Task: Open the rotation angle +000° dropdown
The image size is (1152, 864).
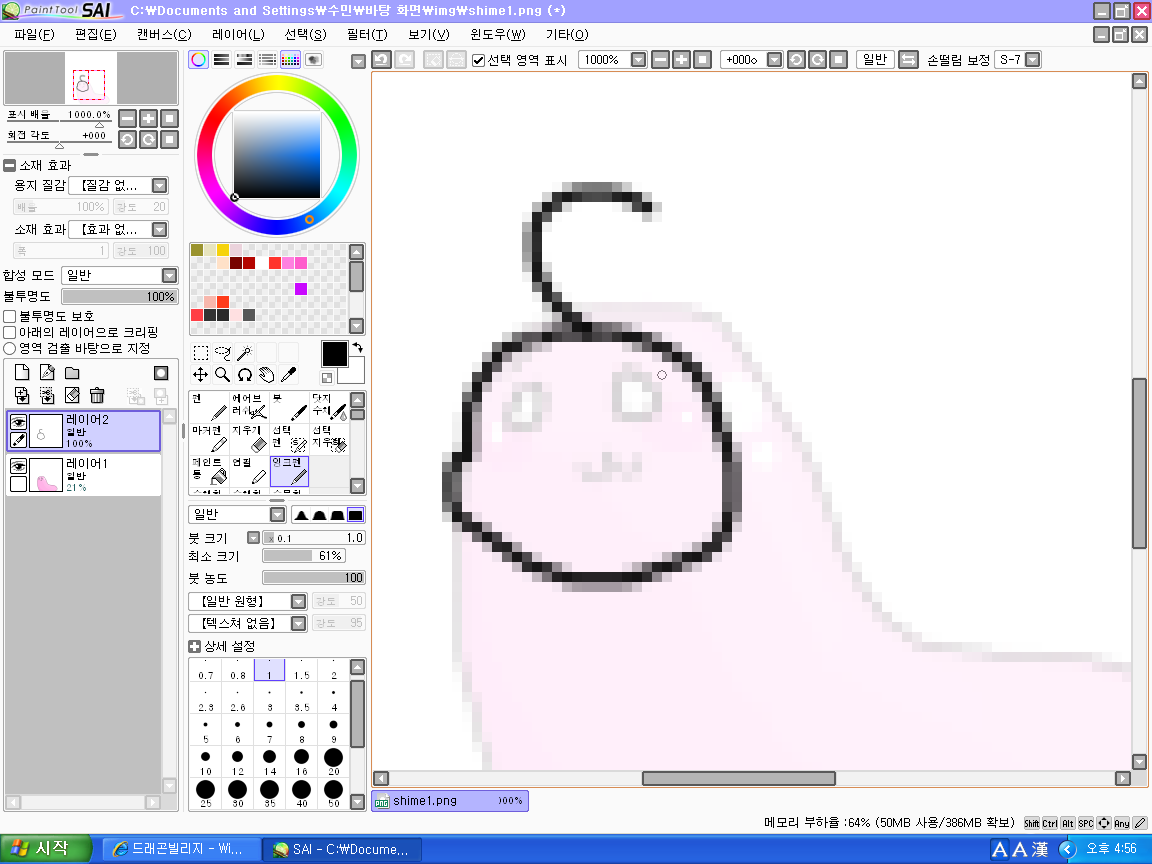Action: tap(774, 60)
